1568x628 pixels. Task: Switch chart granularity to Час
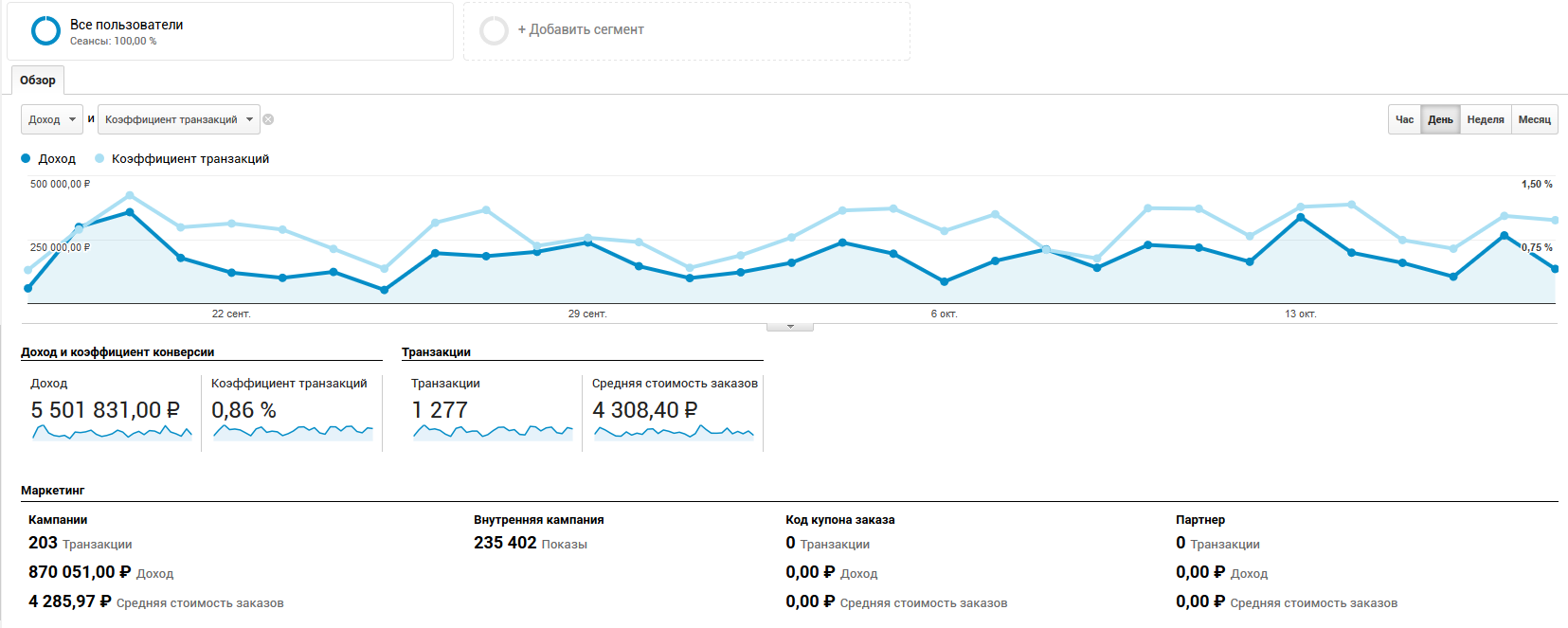click(1404, 119)
